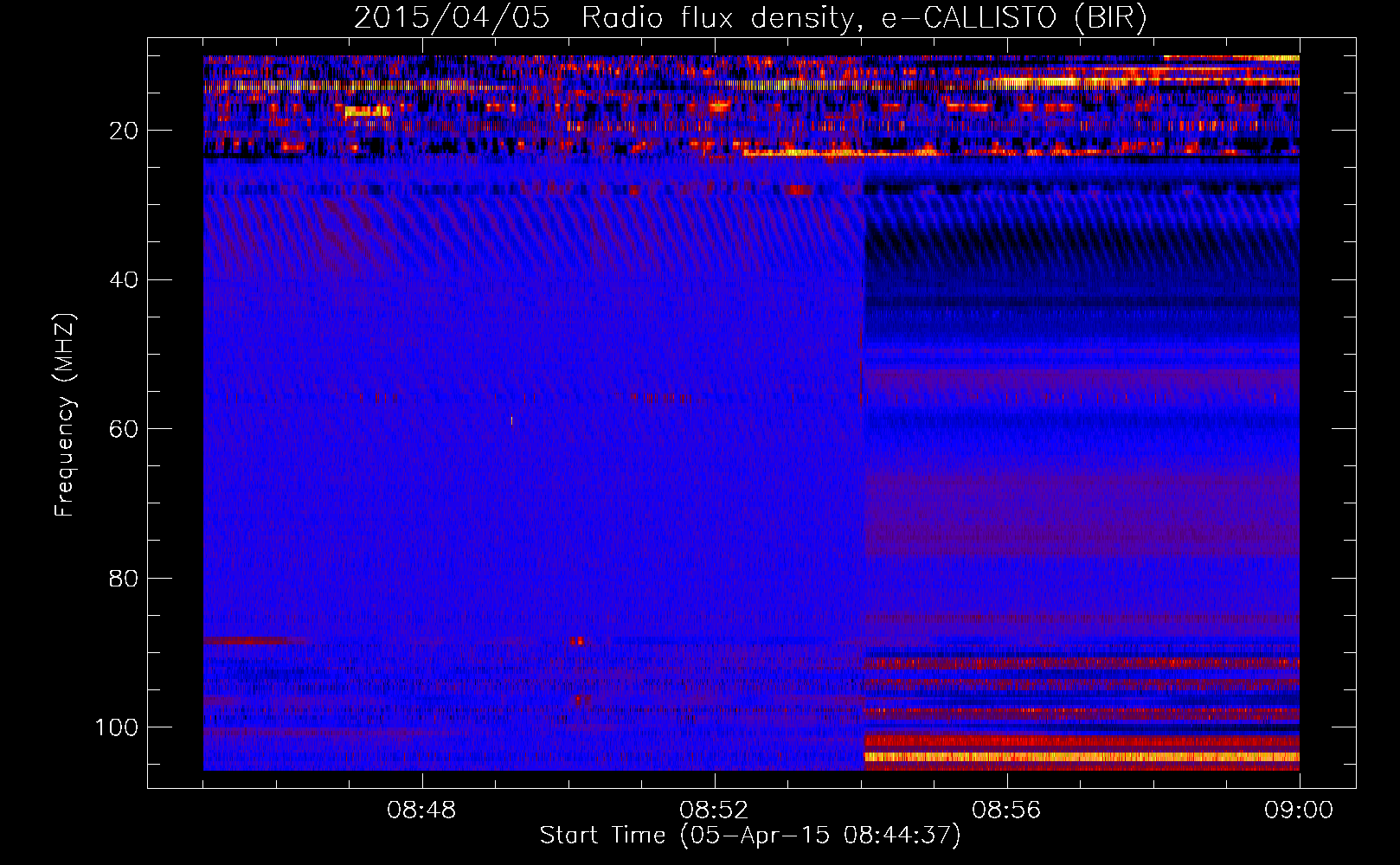Click the 08:56 time tick label

(x=1006, y=811)
